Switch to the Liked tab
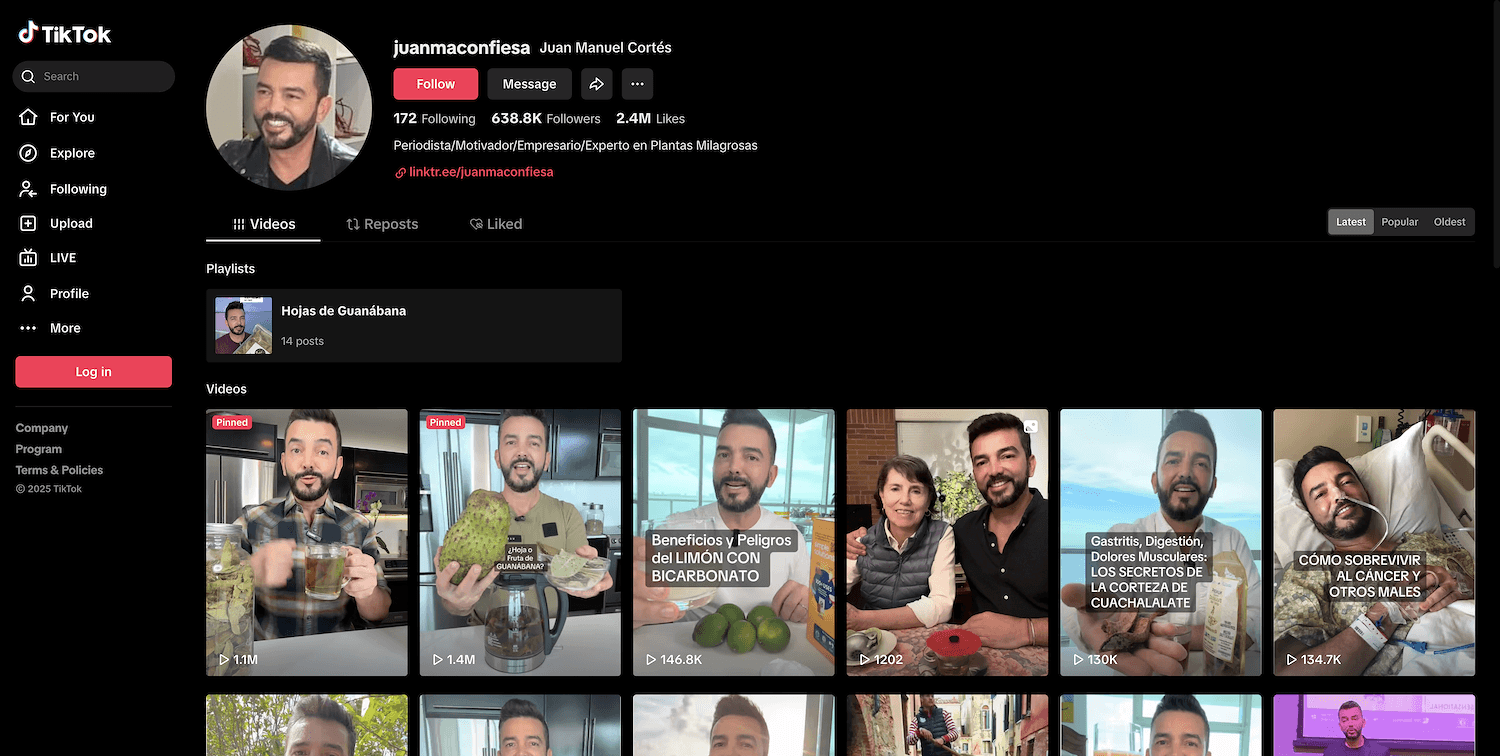The width and height of the screenshot is (1500, 756). pos(496,224)
